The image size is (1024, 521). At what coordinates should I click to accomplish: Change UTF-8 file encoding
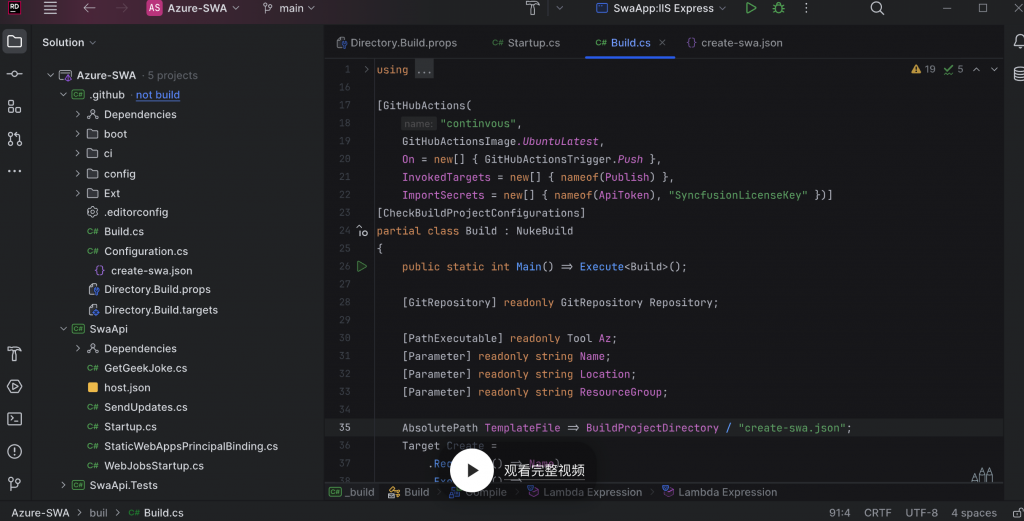point(921,513)
